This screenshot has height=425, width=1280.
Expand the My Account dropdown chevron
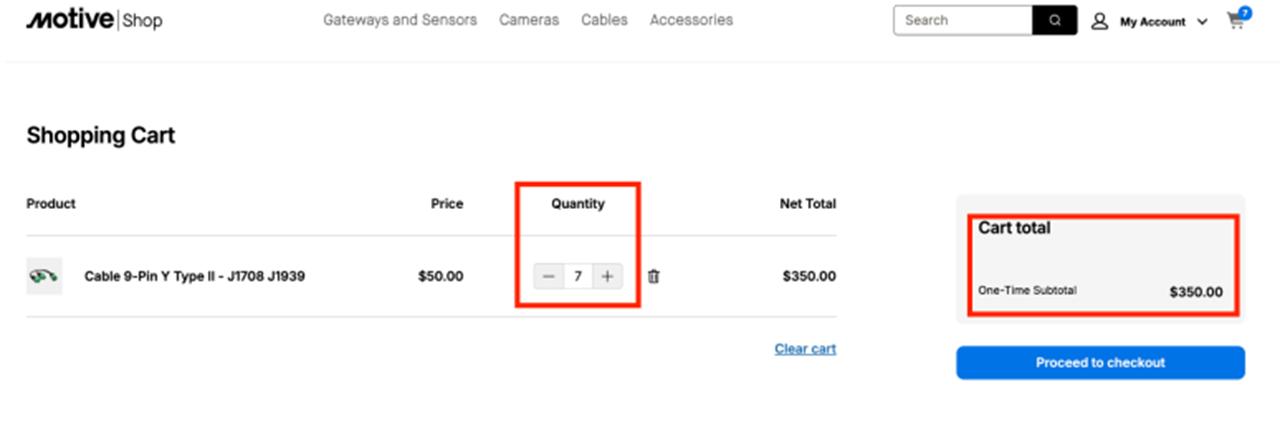(1202, 21)
